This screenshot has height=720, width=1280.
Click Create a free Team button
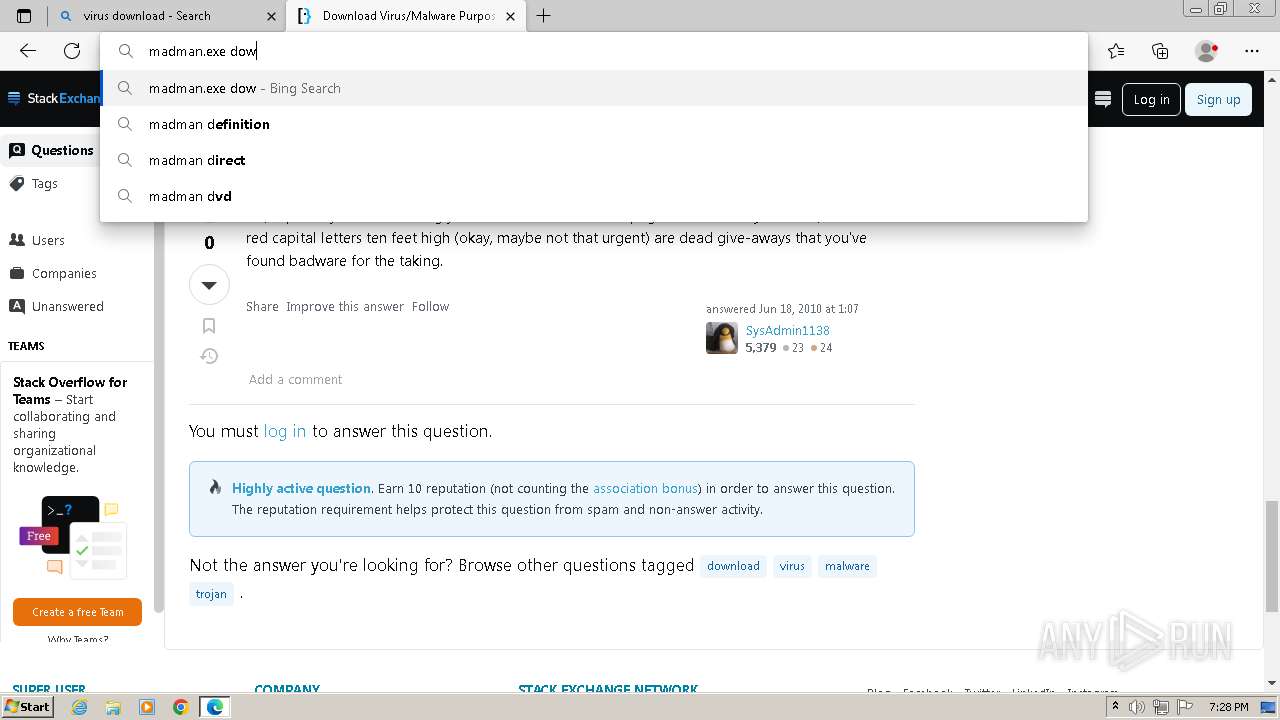pos(77,612)
